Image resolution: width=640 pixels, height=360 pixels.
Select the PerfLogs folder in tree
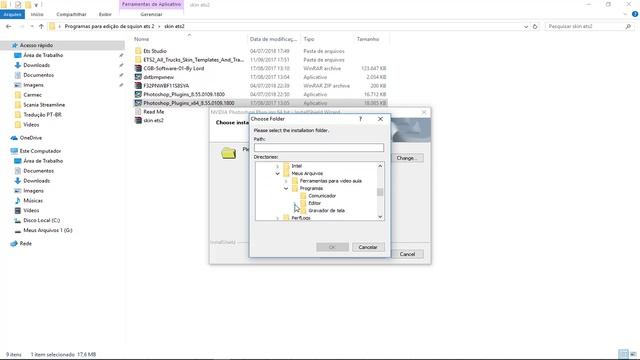301,218
